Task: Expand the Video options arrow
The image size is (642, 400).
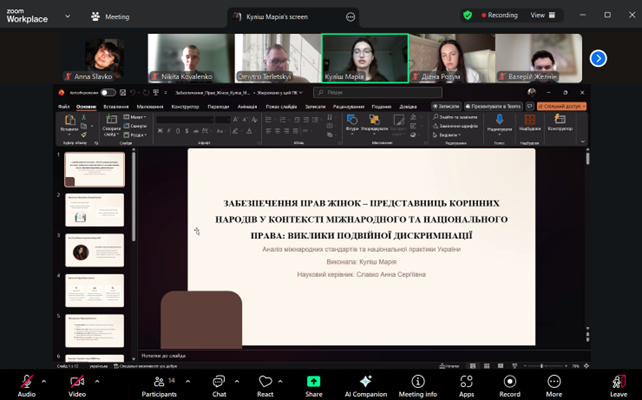Action: click(x=95, y=380)
